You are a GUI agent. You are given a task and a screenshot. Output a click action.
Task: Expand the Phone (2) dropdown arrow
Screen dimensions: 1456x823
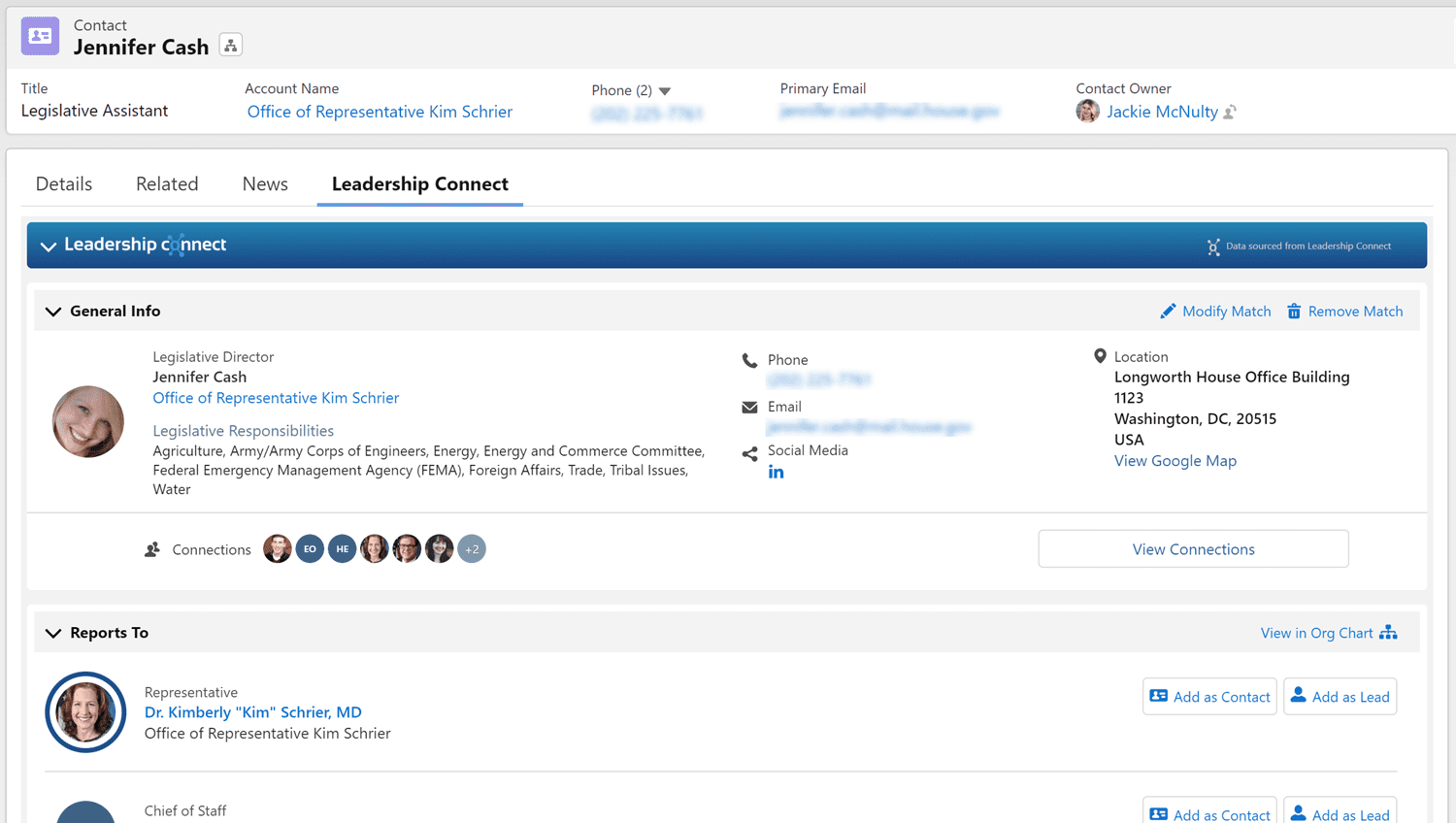(x=665, y=91)
